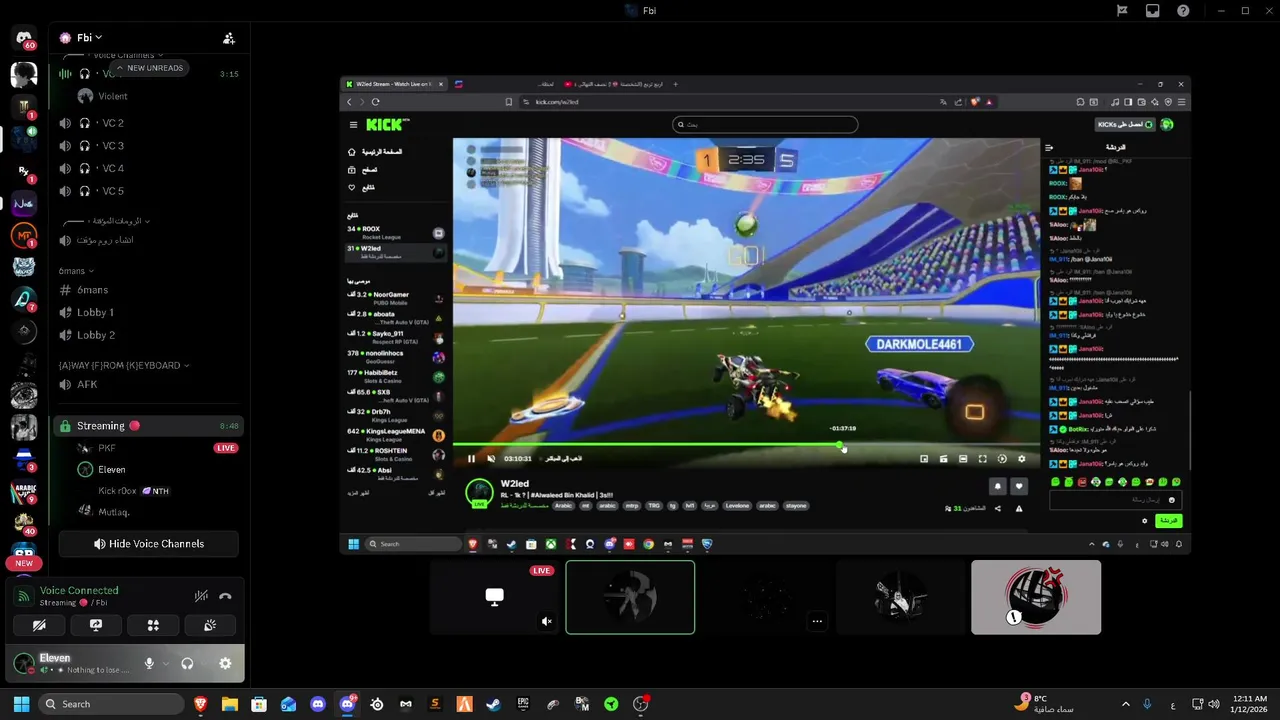Mute the microphone next to Eleven
This screenshot has height=720, width=1280.
(x=149, y=663)
